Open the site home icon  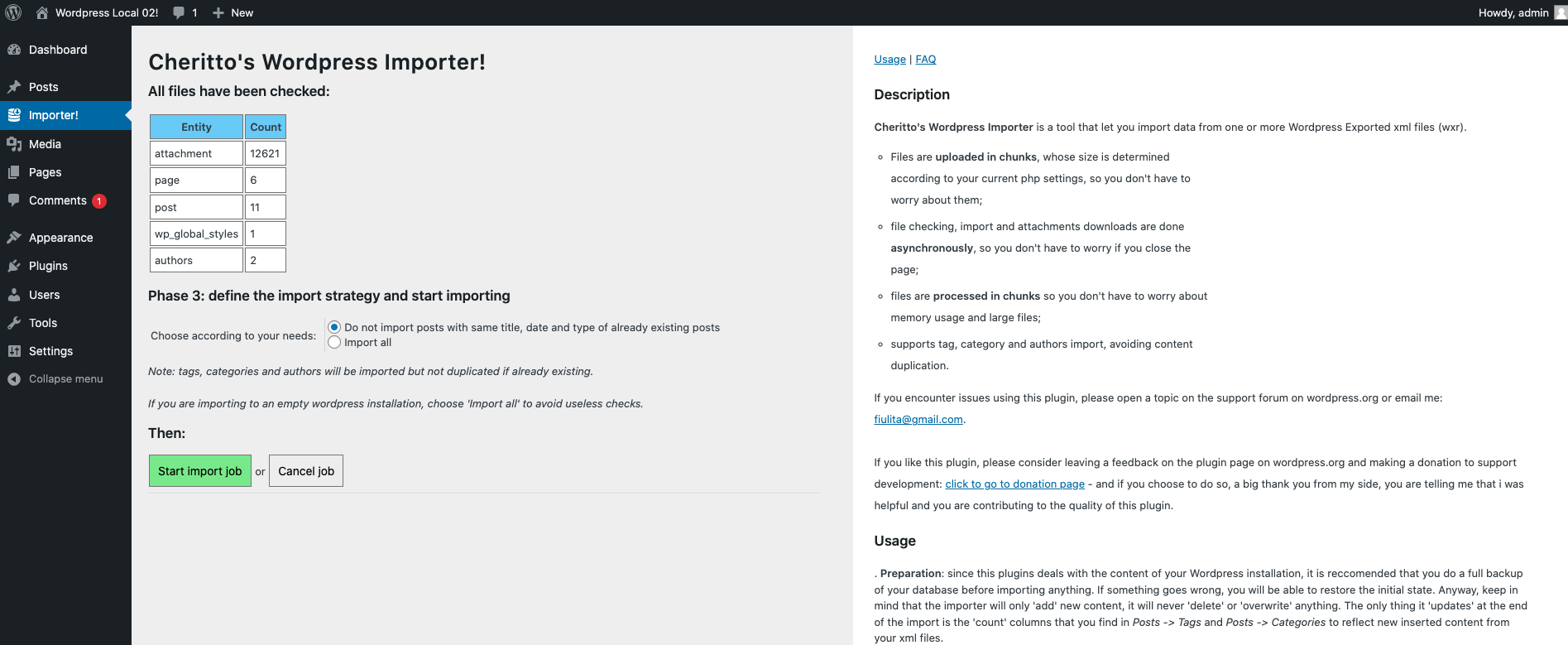(42, 12)
